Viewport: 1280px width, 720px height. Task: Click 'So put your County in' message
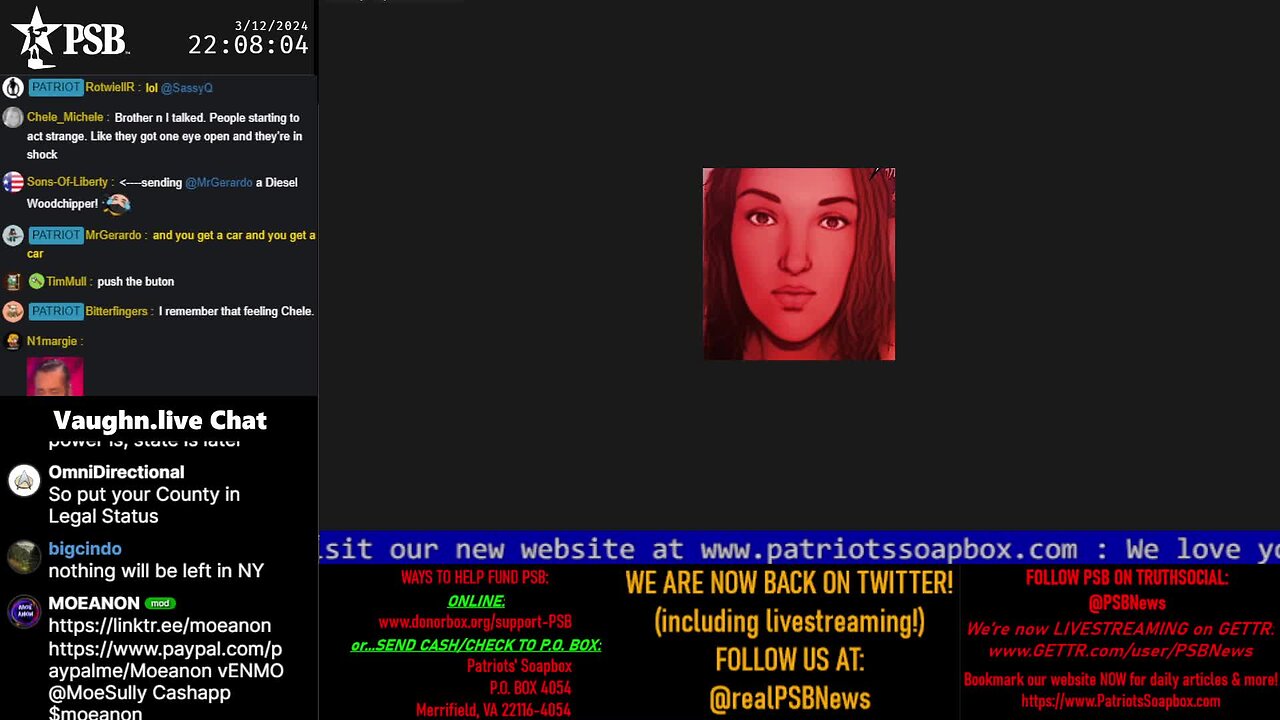click(144, 494)
